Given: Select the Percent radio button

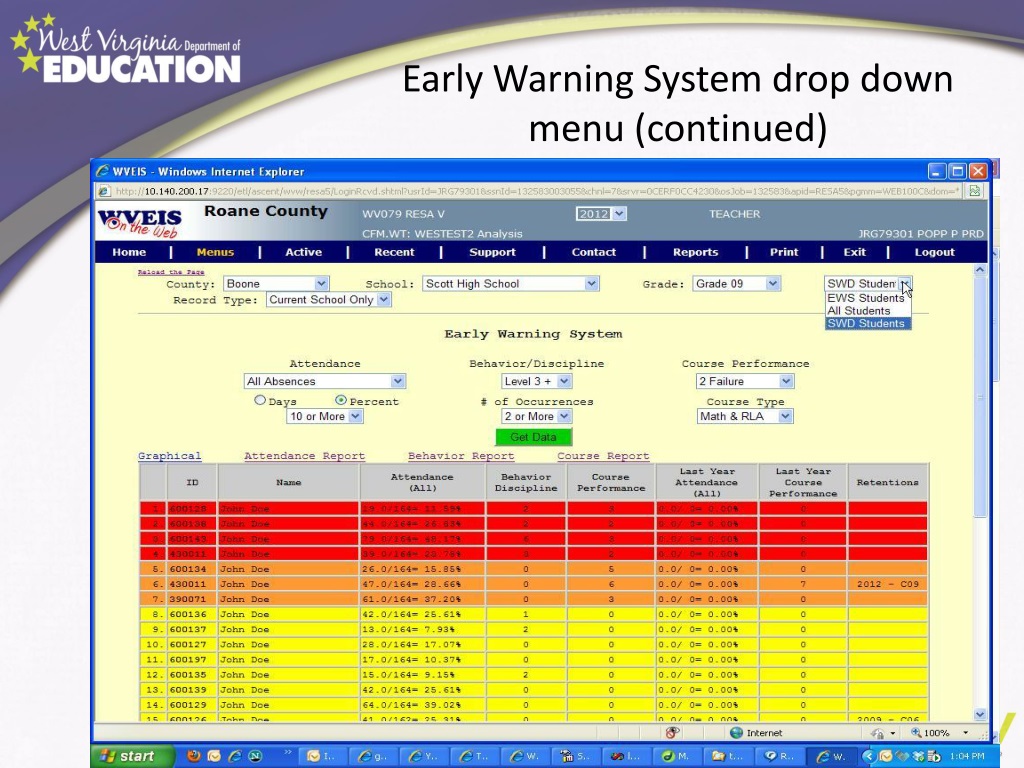Looking at the screenshot, I should pyautogui.click(x=341, y=400).
